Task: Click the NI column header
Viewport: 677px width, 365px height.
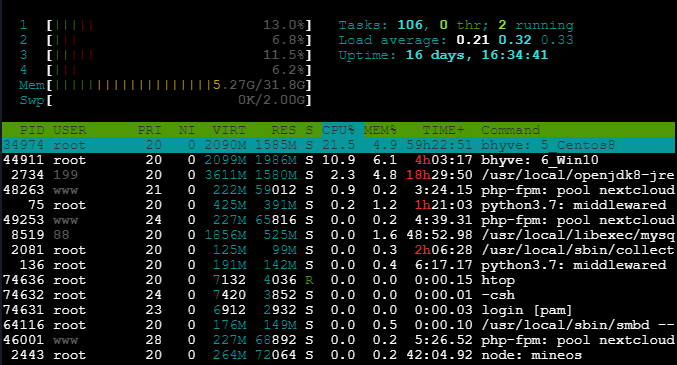Action: (187, 130)
